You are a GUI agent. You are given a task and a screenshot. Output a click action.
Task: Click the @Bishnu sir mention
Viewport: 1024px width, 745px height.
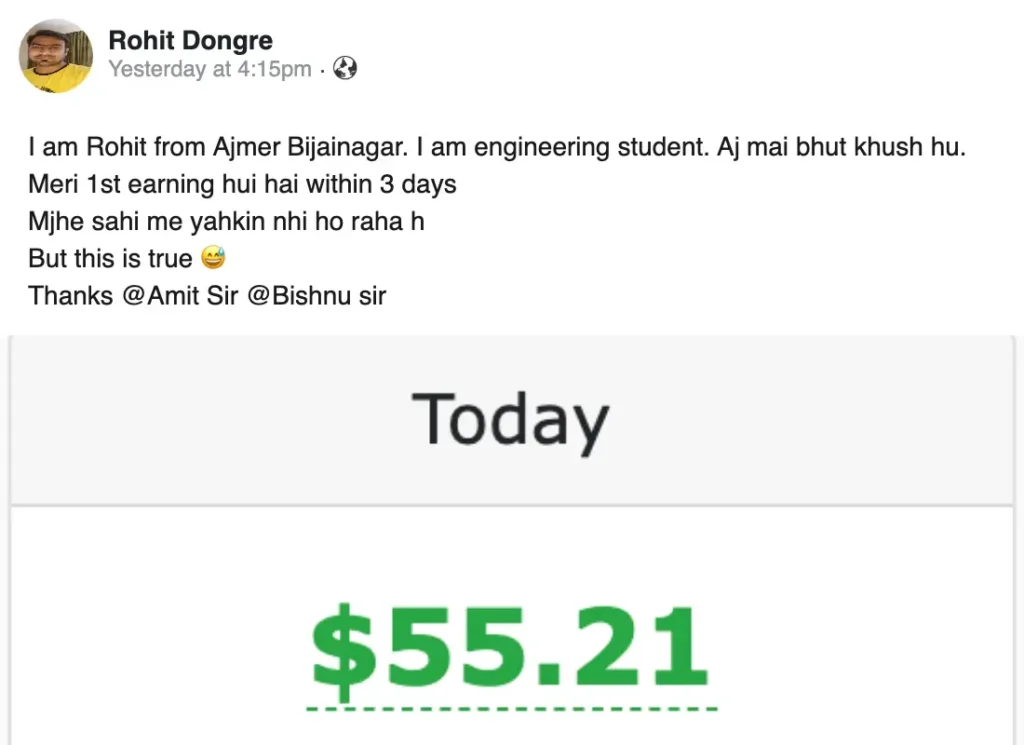pos(316,296)
